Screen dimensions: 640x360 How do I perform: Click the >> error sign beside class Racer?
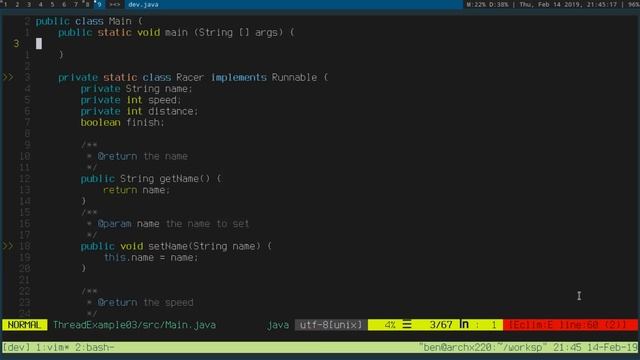(8, 77)
